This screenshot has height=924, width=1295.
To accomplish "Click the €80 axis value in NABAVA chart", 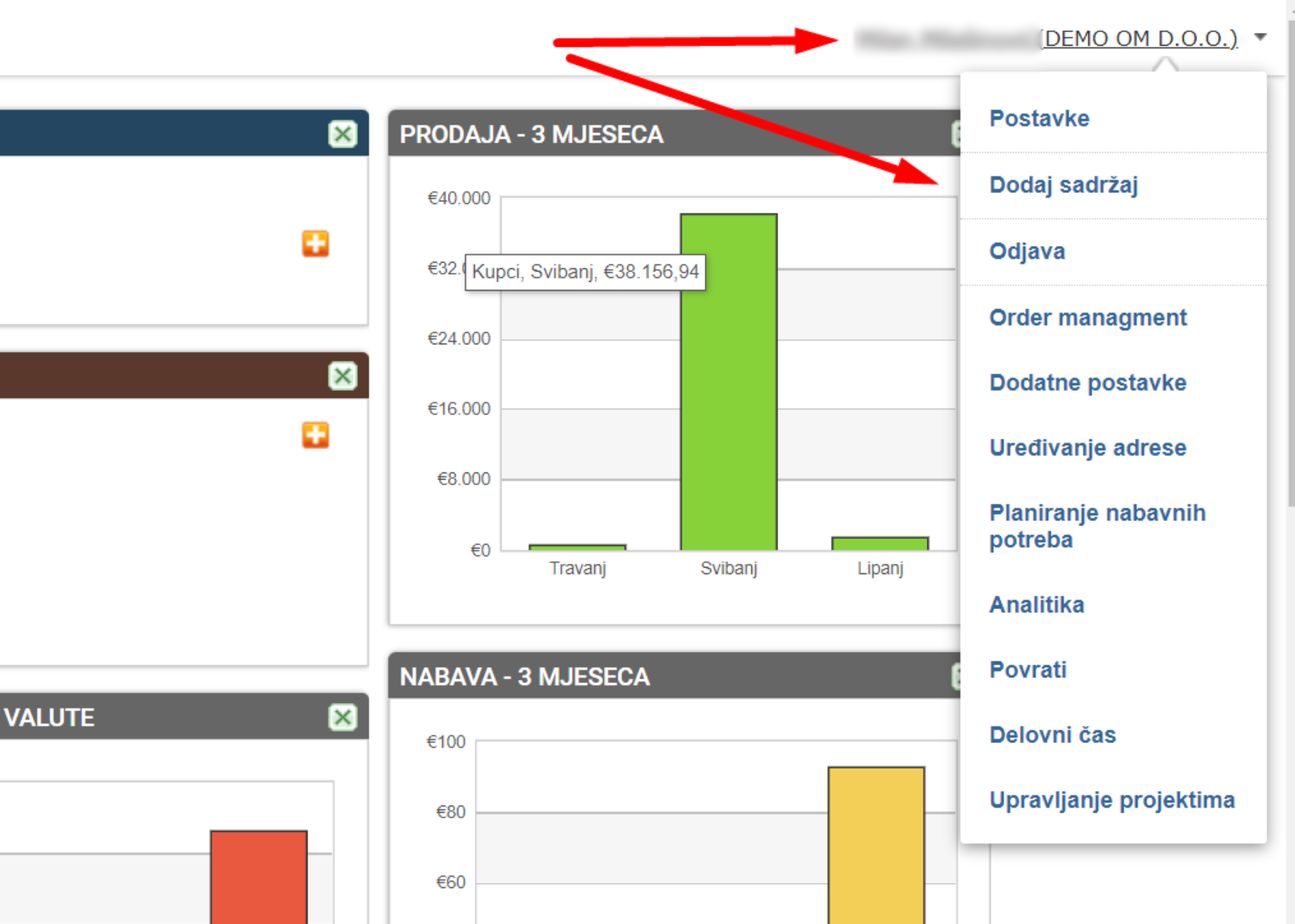I will click(x=450, y=813).
